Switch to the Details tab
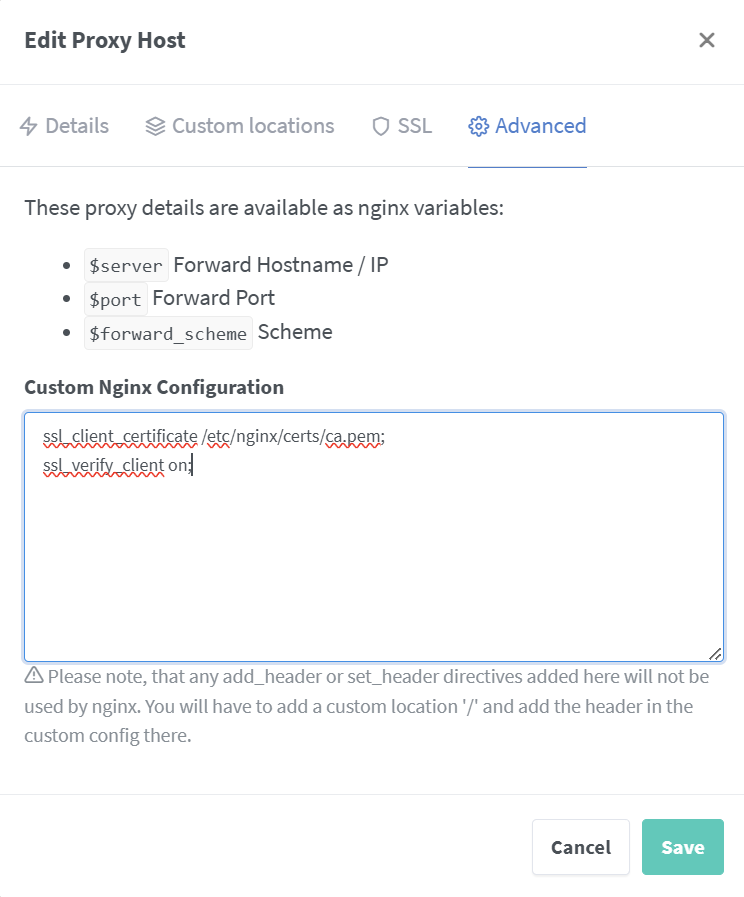744x897 pixels. click(x=64, y=126)
